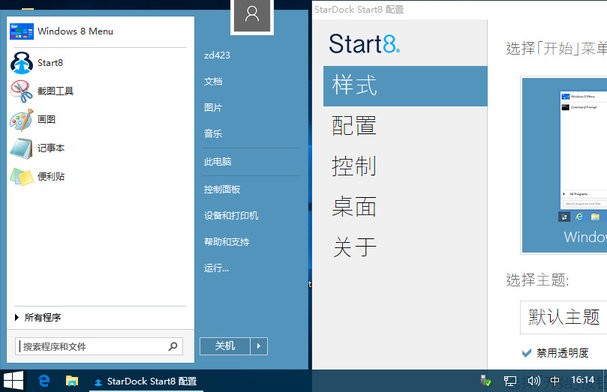
Task: Open the 默认主题 theme dropdown
Action: pos(564,317)
